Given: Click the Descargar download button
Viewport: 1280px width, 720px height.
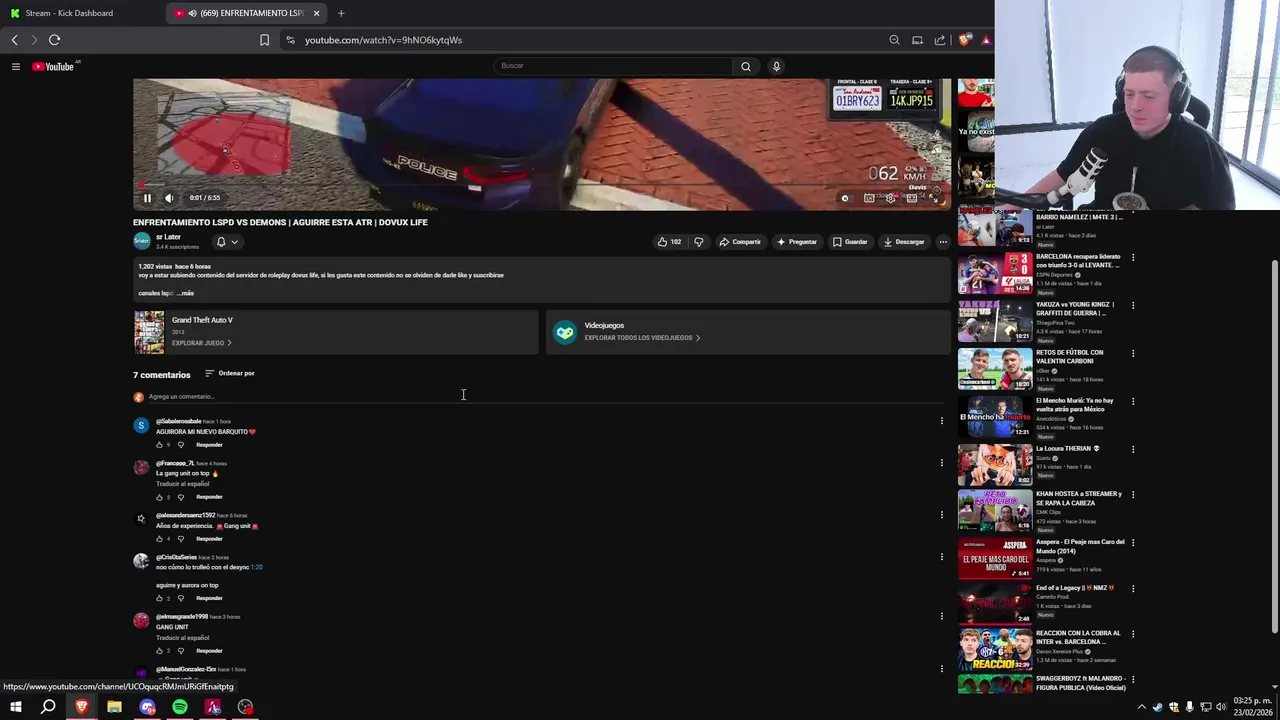Looking at the screenshot, I should [904, 242].
